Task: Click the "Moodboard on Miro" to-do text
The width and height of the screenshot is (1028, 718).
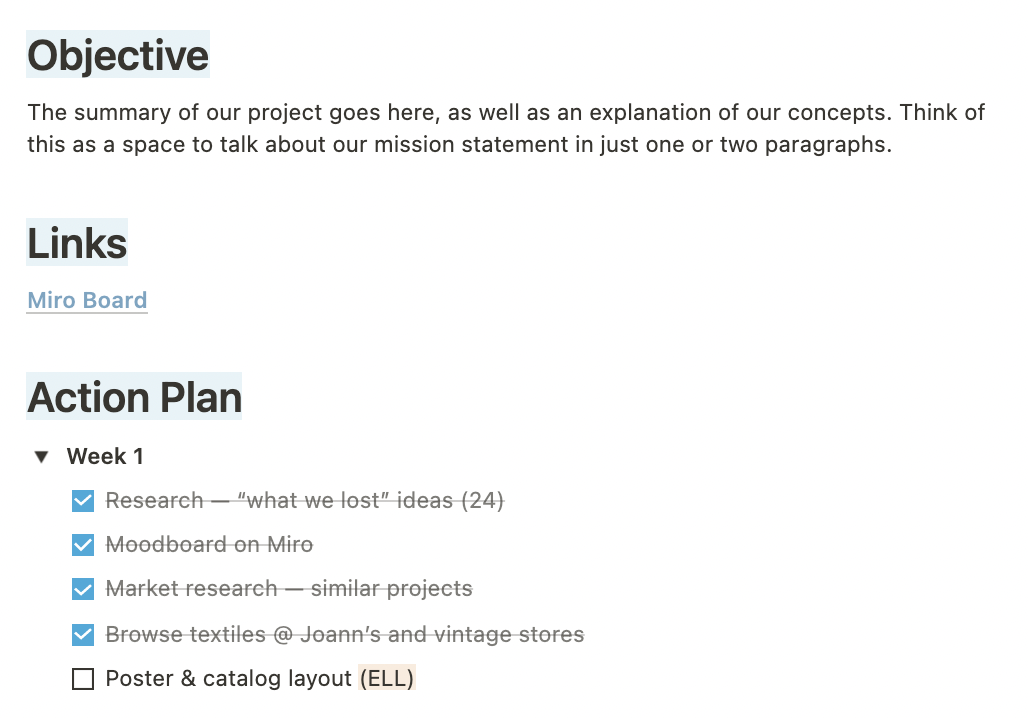Action: pyautogui.click(x=209, y=545)
